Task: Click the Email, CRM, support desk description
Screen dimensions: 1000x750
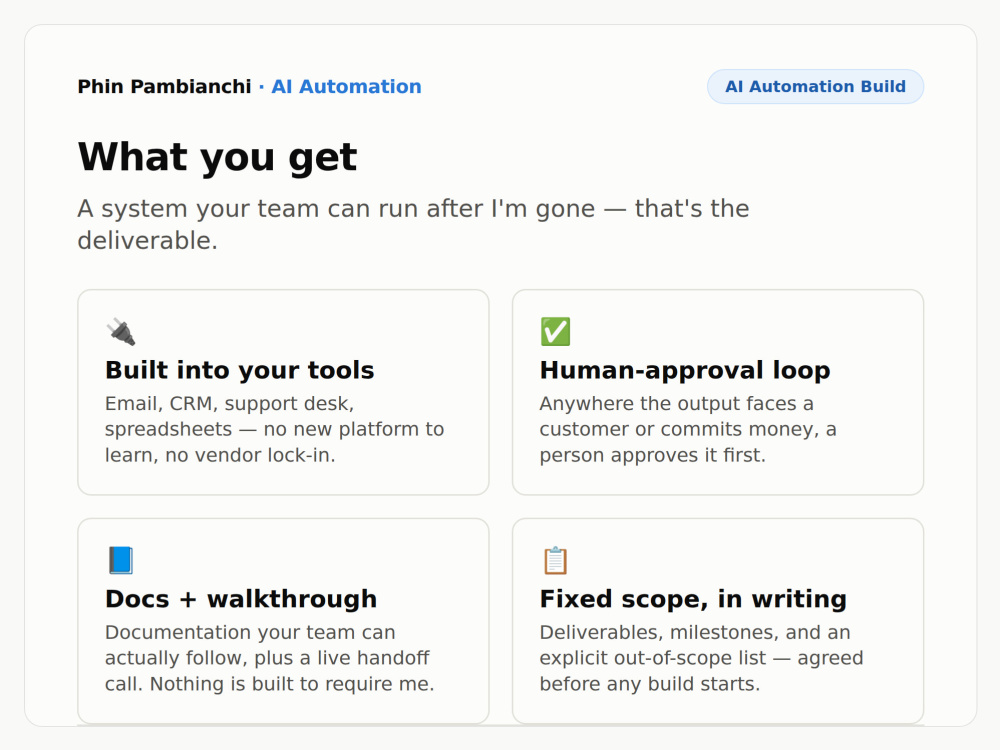Action: (x=274, y=429)
